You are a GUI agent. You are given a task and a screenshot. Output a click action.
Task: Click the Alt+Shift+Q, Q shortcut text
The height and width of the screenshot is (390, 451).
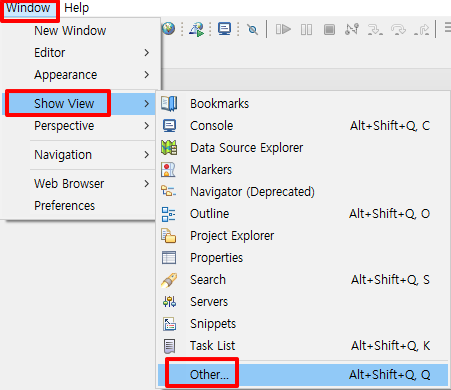(x=390, y=375)
